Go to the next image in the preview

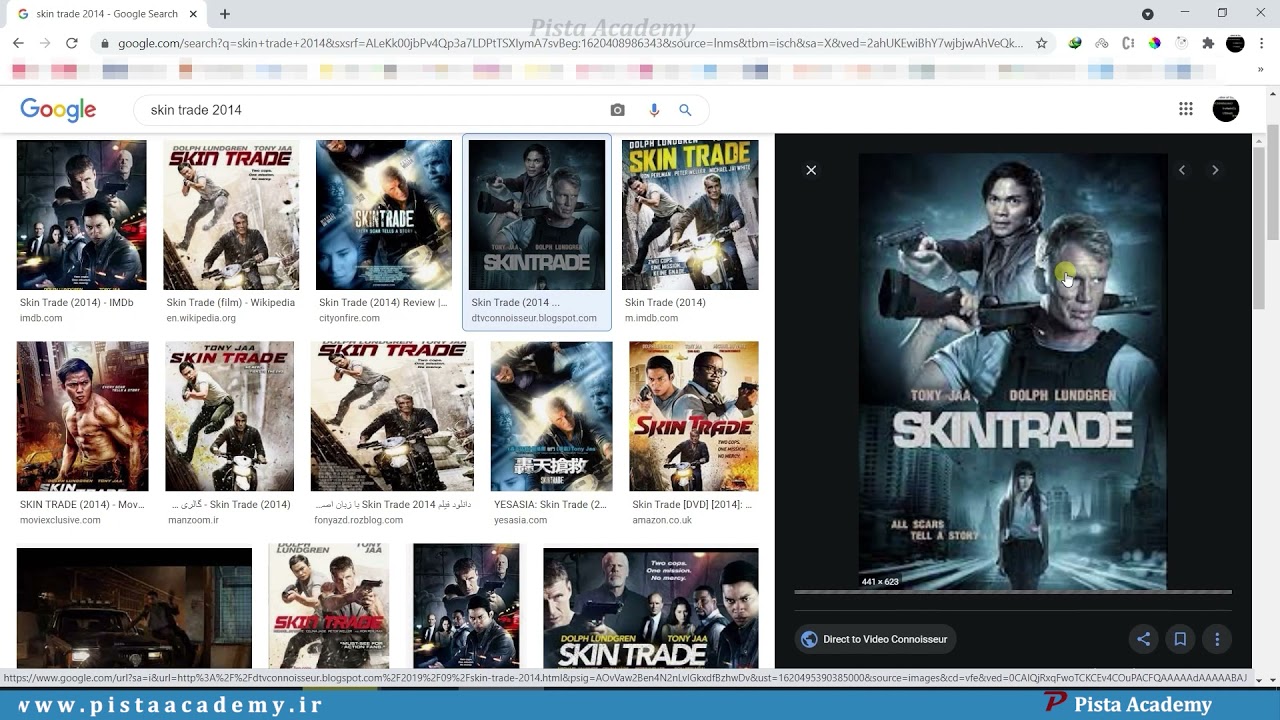pyautogui.click(x=1215, y=170)
